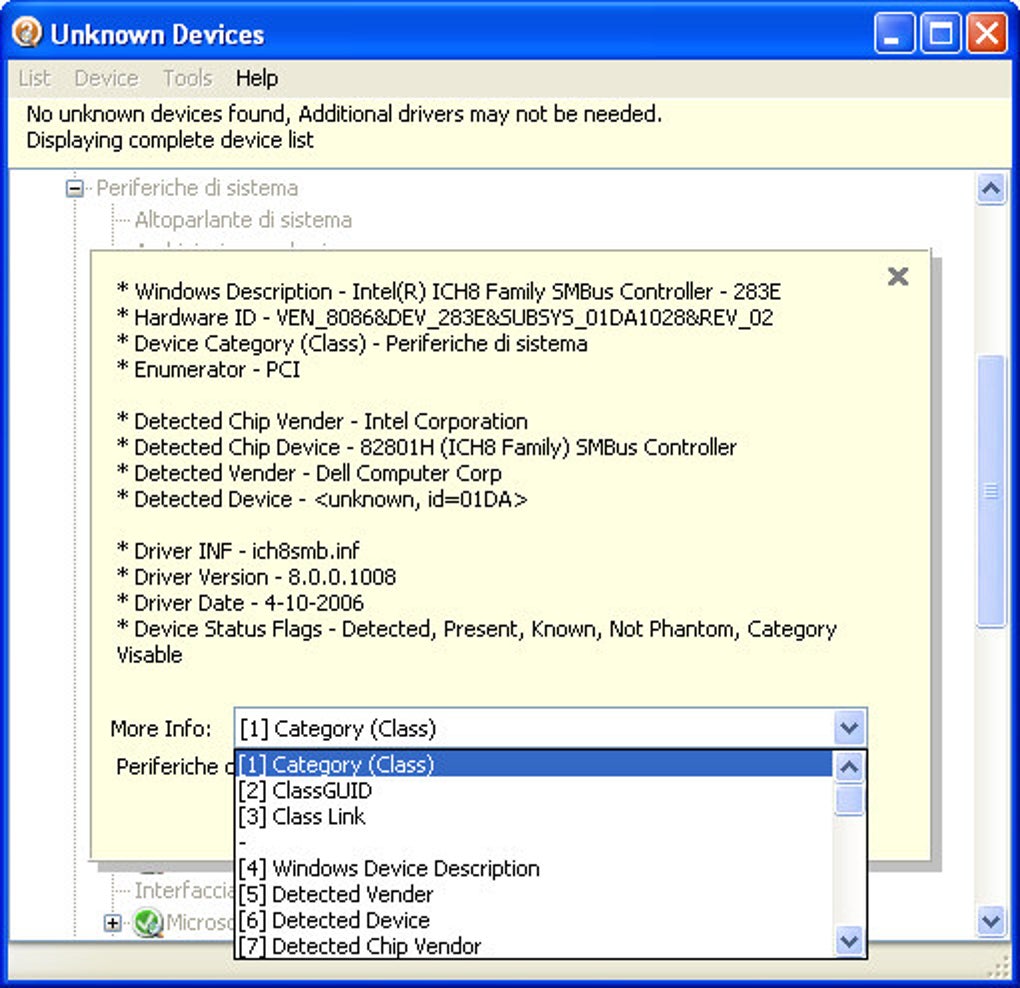This screenshot has width=1020, height=988.
Task: Expand the Microsoft tree node plus box
Action: point(112,922)
